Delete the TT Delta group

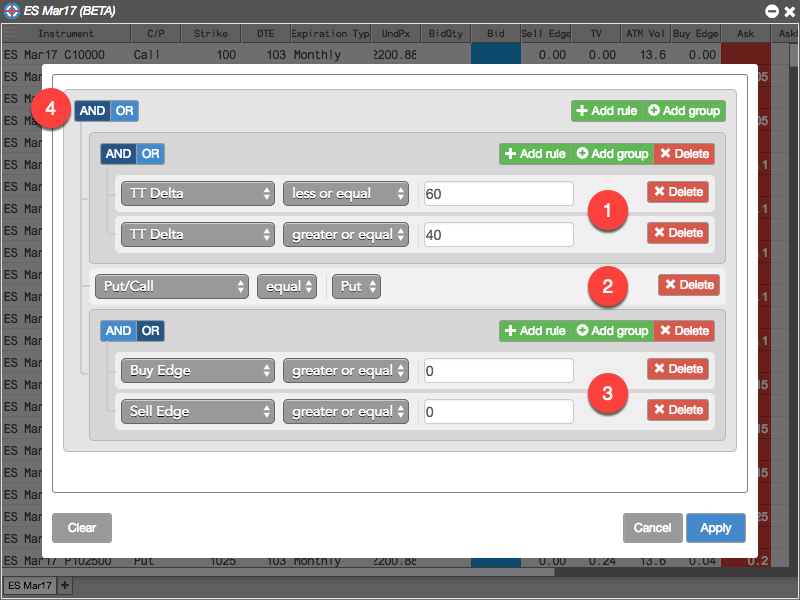click(x=684, y=154)
